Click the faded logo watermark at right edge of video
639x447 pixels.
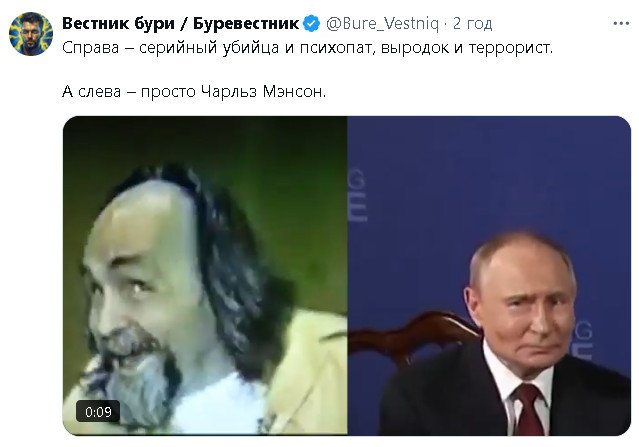coord(583,340)
